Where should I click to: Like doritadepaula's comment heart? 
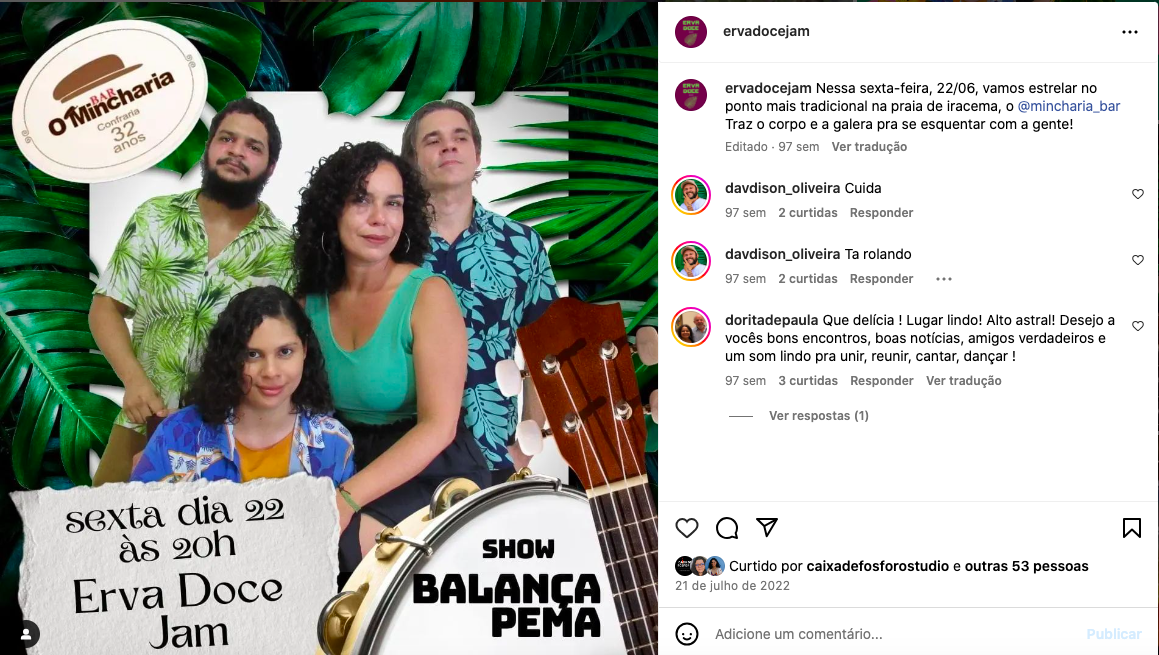[x=1138, y=326]
